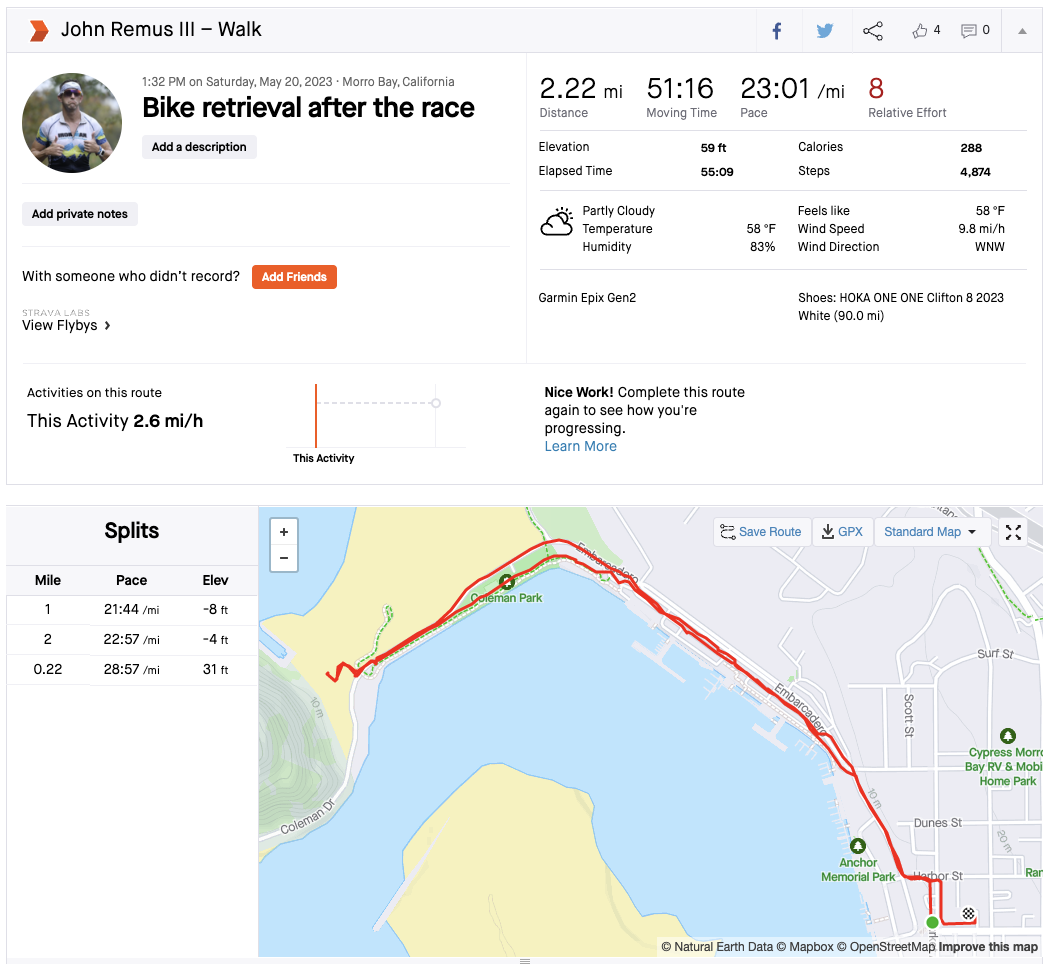Viewport: 1047px width, 964px height.
Task: Enter fullscreen map view
Action: (1013, 532)
